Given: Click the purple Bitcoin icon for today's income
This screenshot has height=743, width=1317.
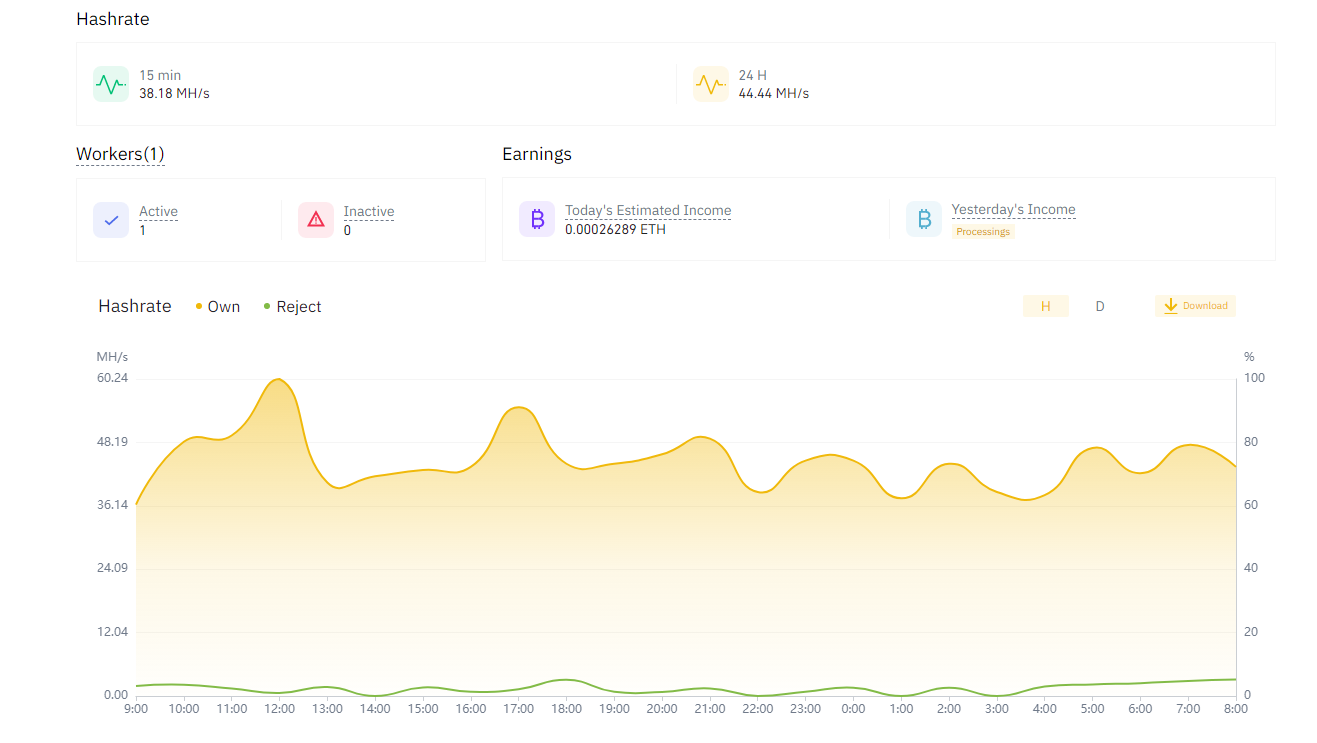Looking at the screenshot, I should (x=537, y=219).
